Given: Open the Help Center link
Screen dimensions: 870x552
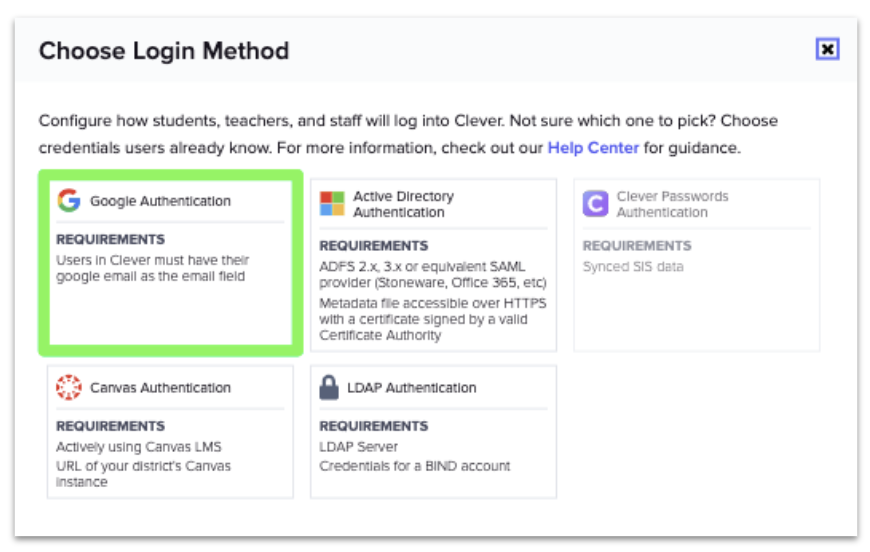Looking at the screenshot, I should click(x=593, y=148).
